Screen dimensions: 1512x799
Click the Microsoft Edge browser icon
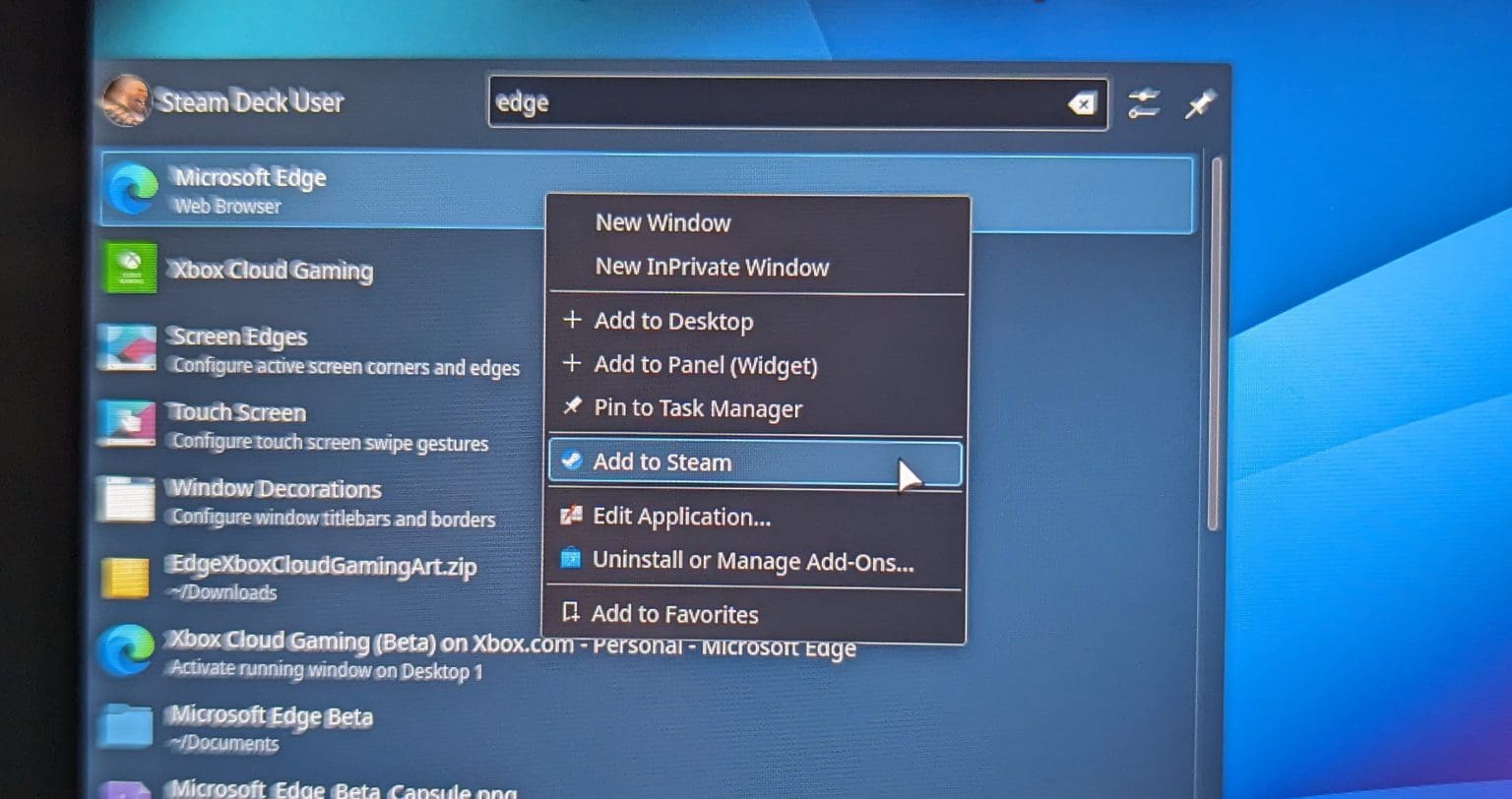point(133,189)
